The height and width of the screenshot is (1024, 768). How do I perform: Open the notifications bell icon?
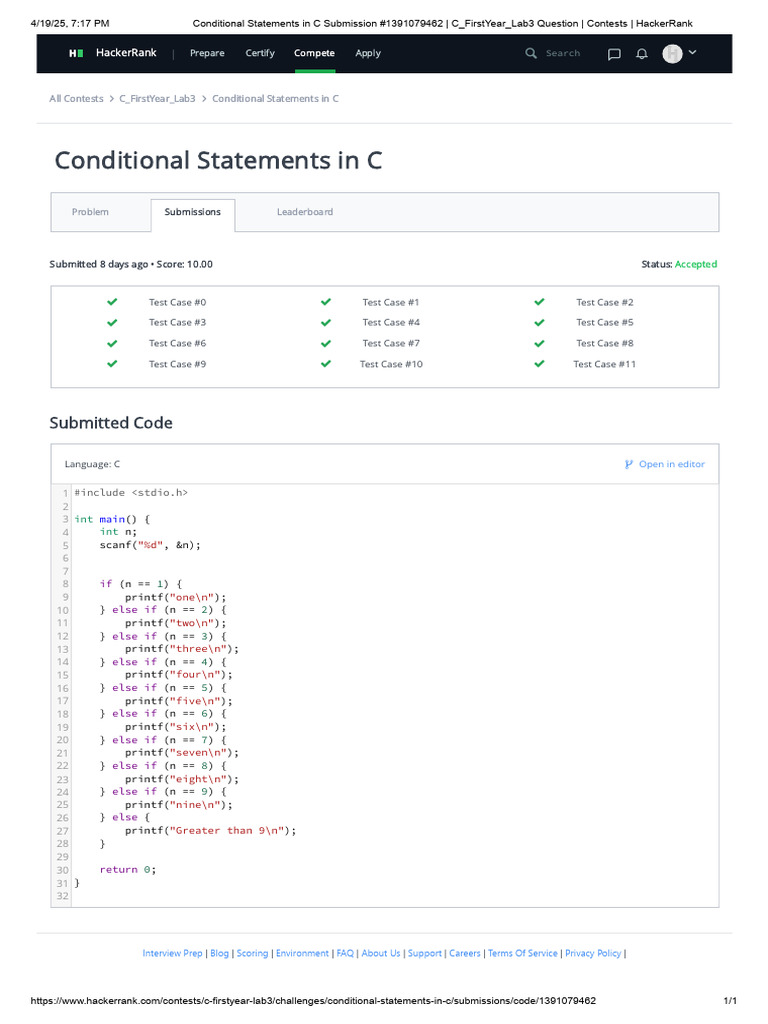tap(642, 54)
